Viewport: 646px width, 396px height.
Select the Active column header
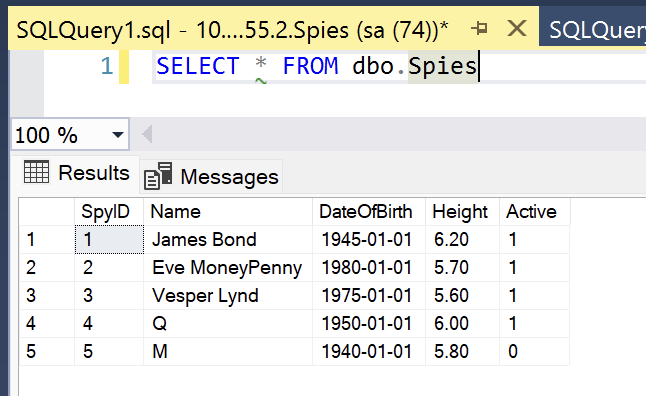[x=535, y=212]
